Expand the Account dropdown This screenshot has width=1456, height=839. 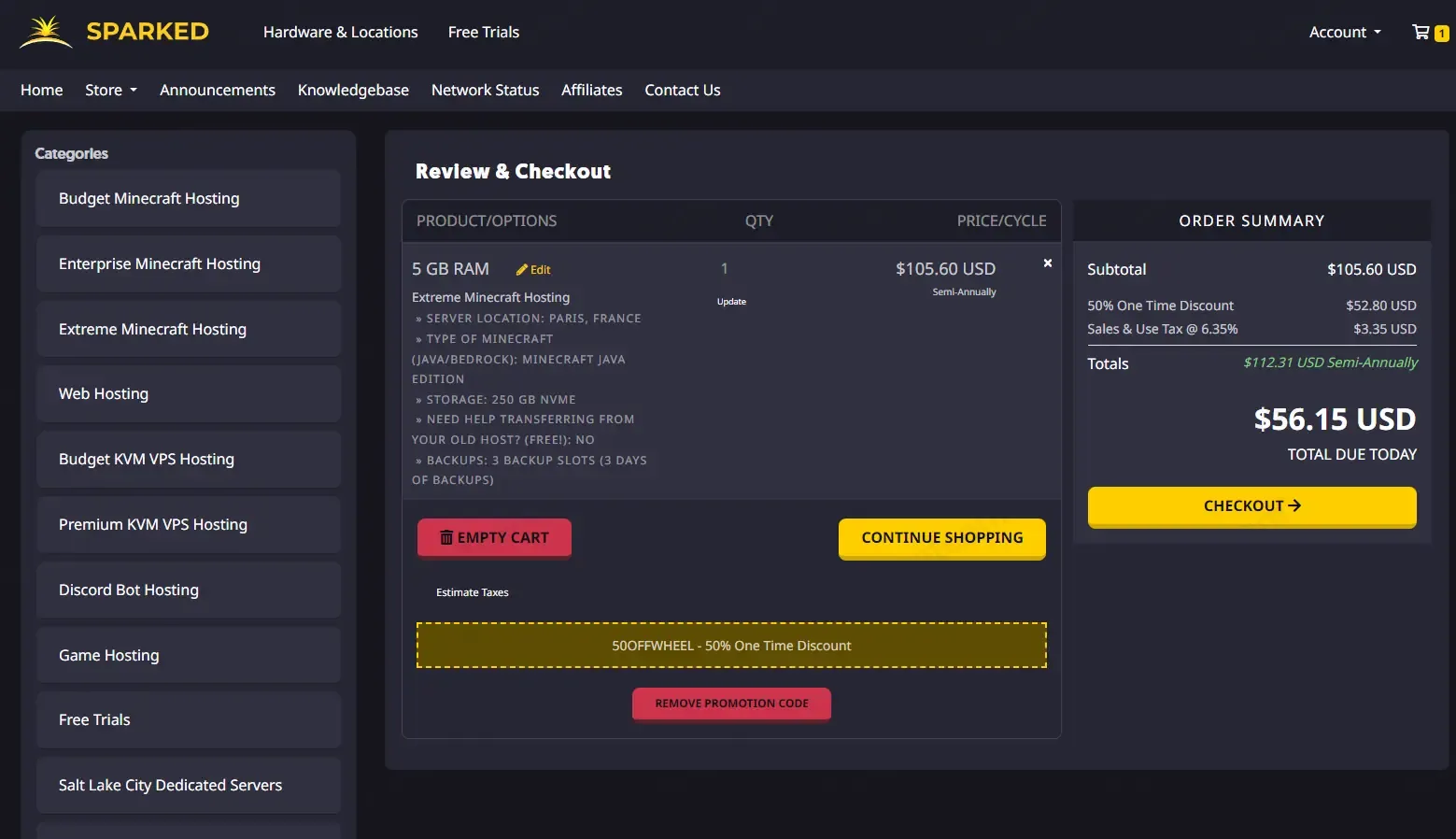(x=1345, y=32)
